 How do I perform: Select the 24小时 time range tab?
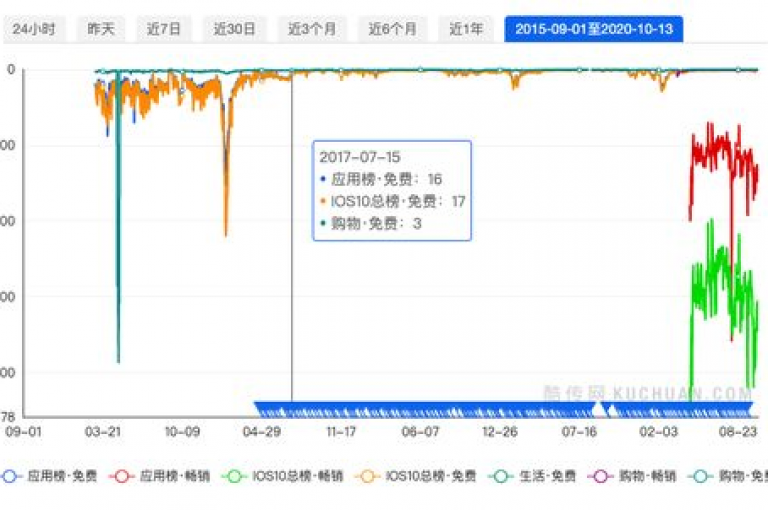coord(34,29)
